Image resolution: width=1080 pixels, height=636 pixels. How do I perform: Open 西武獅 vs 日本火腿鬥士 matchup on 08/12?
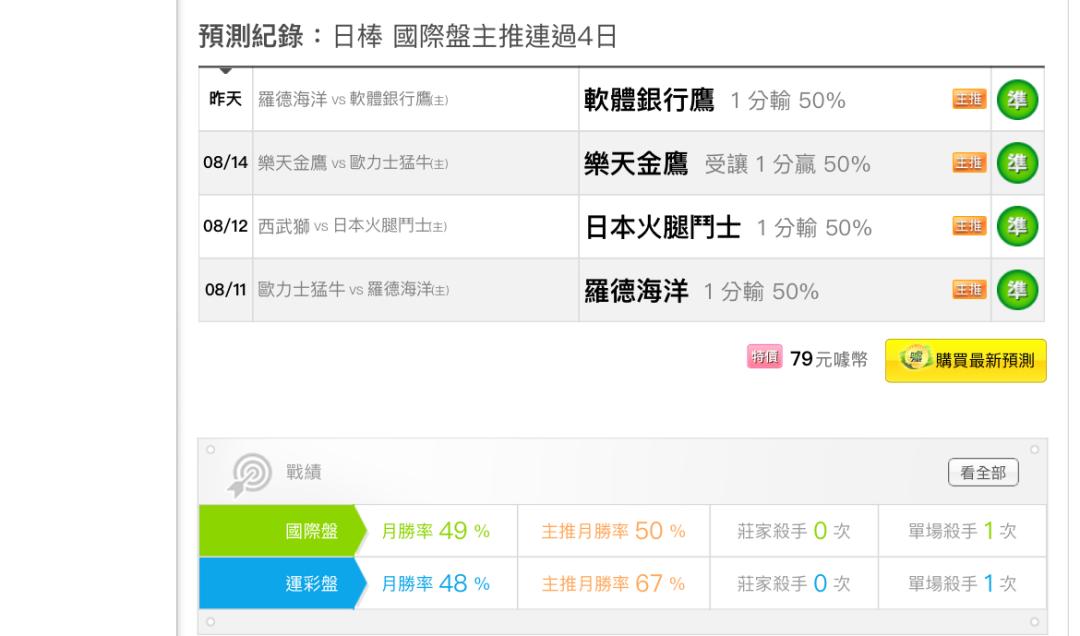(352, 226)
